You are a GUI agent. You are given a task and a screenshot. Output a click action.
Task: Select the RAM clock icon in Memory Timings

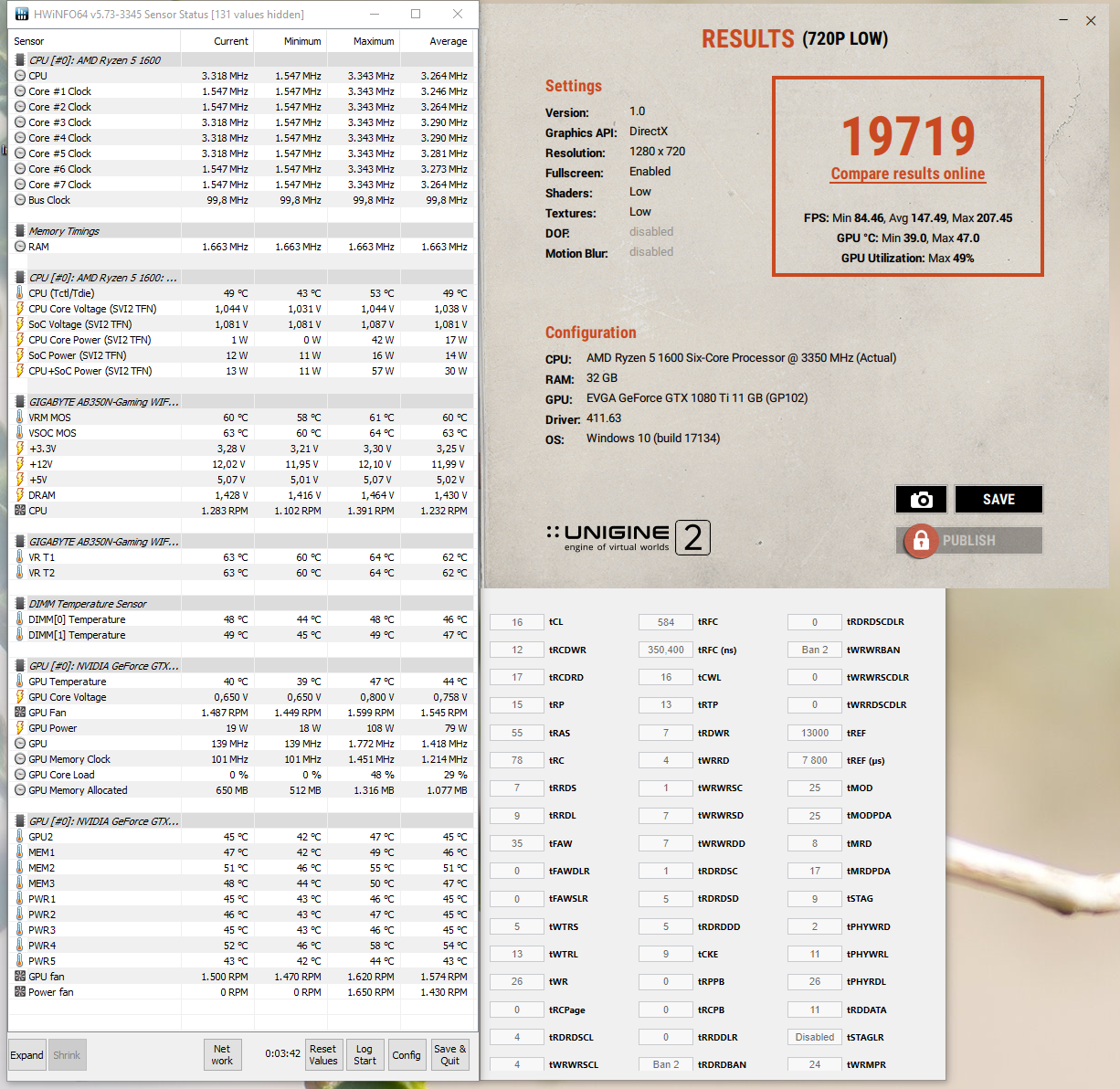coord(20,247)
